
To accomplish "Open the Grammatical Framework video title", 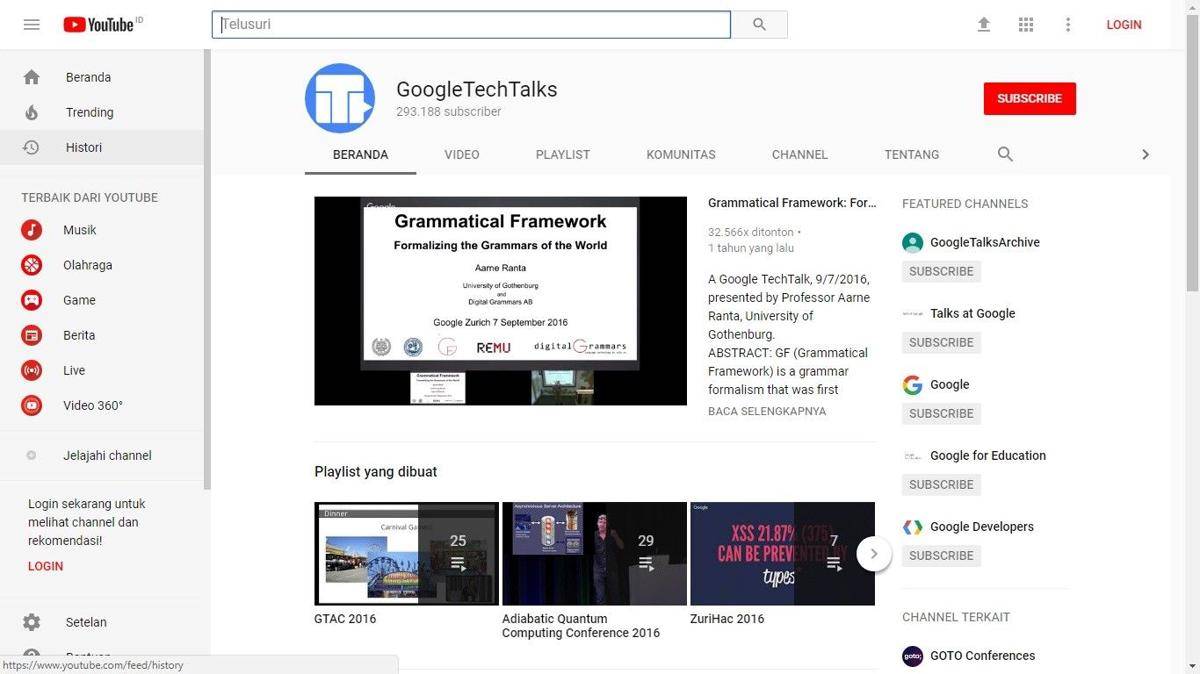I will pyautogui.click(x=792, y=203).
